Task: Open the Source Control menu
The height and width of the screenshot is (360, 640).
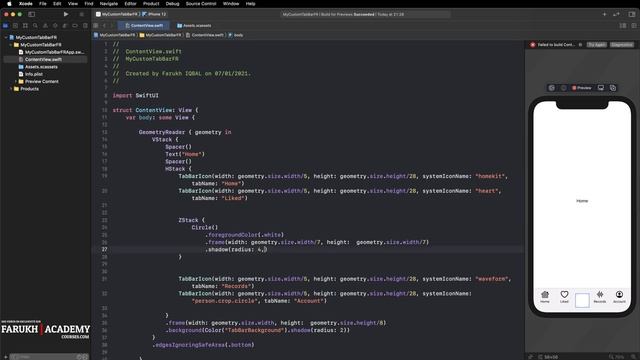Action: 201,4
